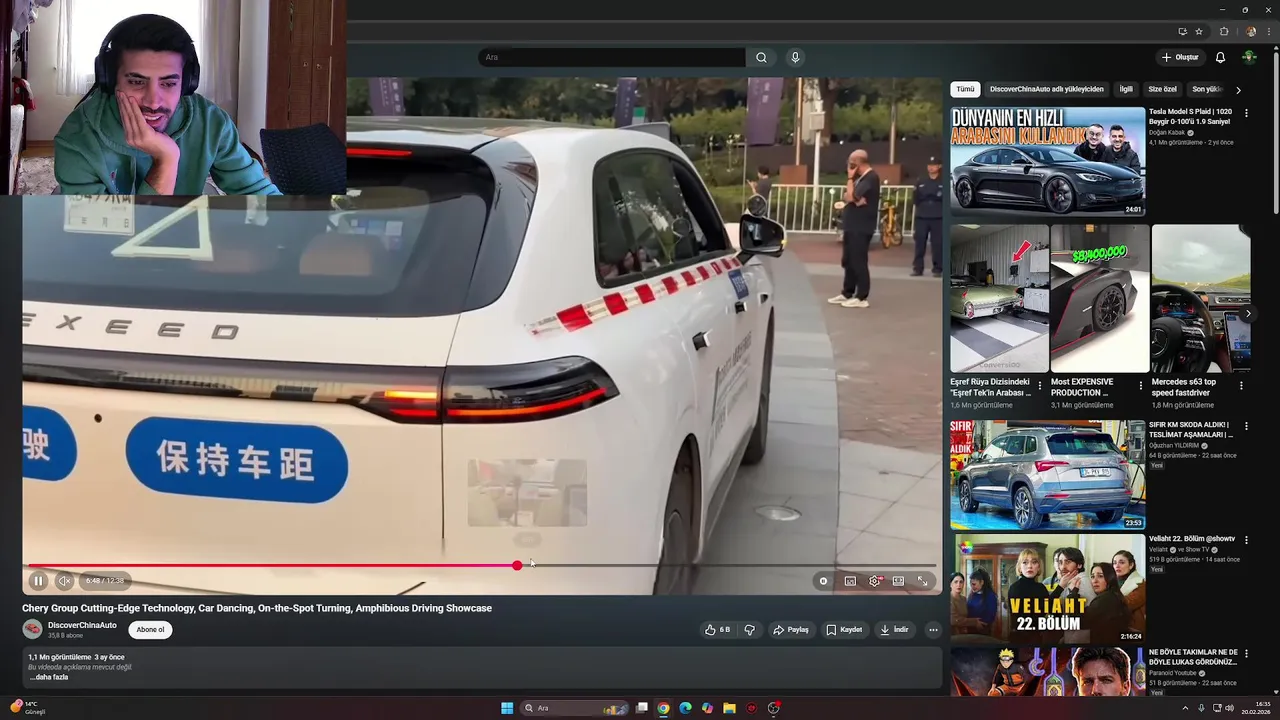Like the video with thumbs-up button
This screenshot has width=1280, height=720.
point(717,630)
